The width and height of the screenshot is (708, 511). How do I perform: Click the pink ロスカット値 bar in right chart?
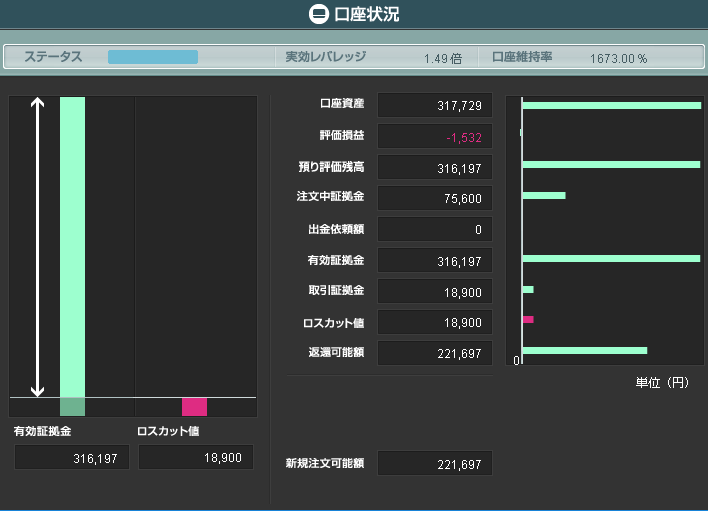528,320
